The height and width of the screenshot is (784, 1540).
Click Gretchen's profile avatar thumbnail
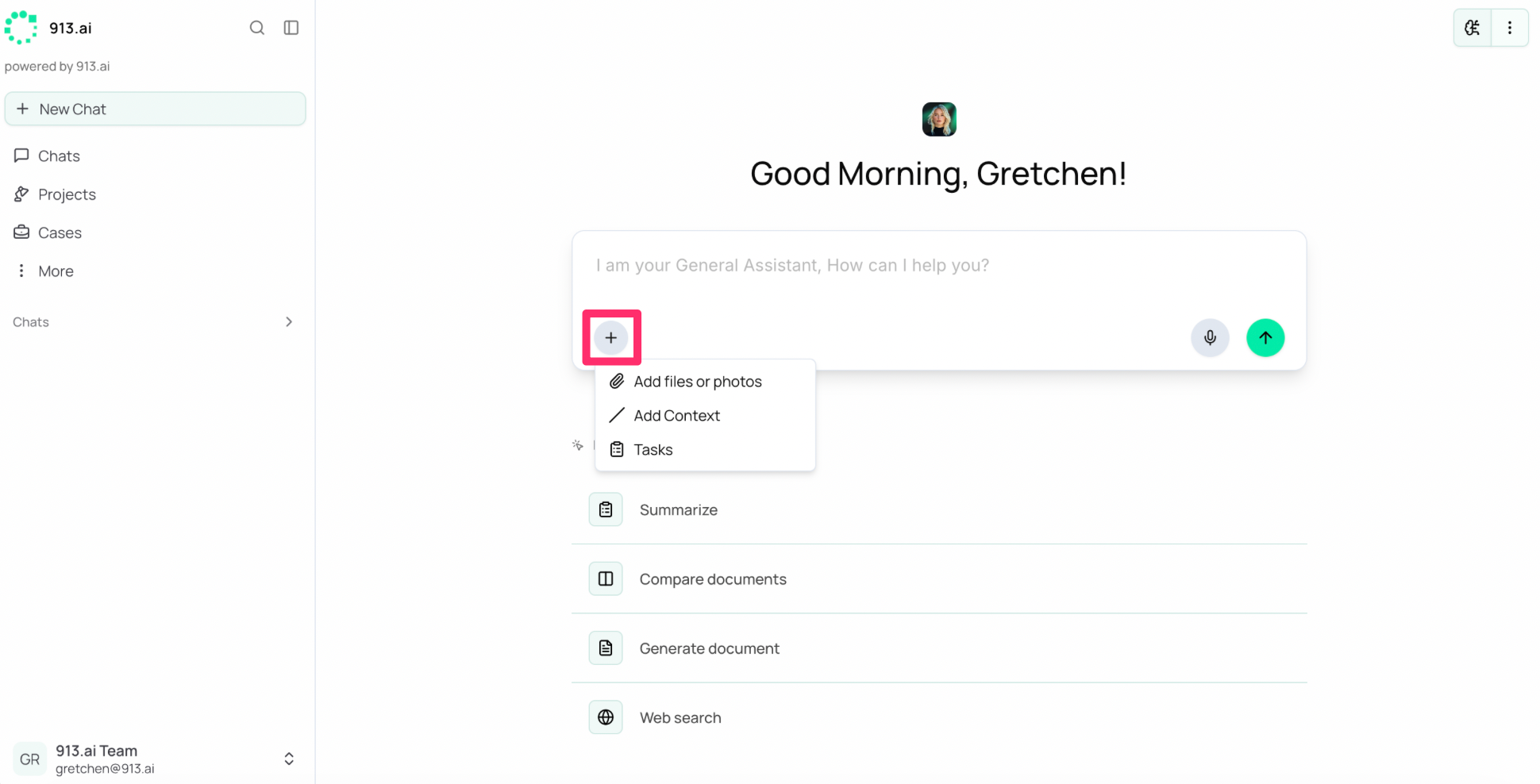pos(939,119)
